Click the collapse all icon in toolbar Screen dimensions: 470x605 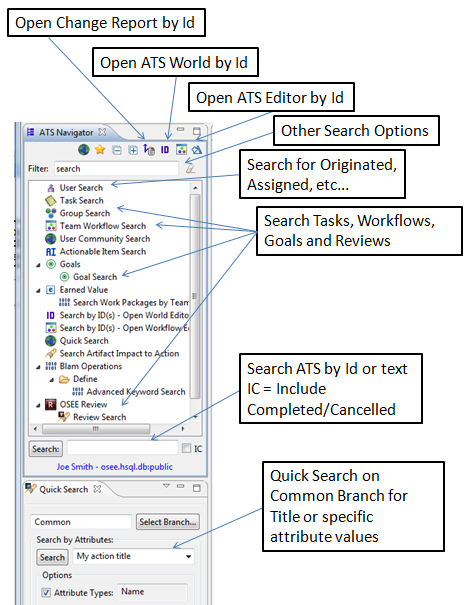[x=117, y=150]
